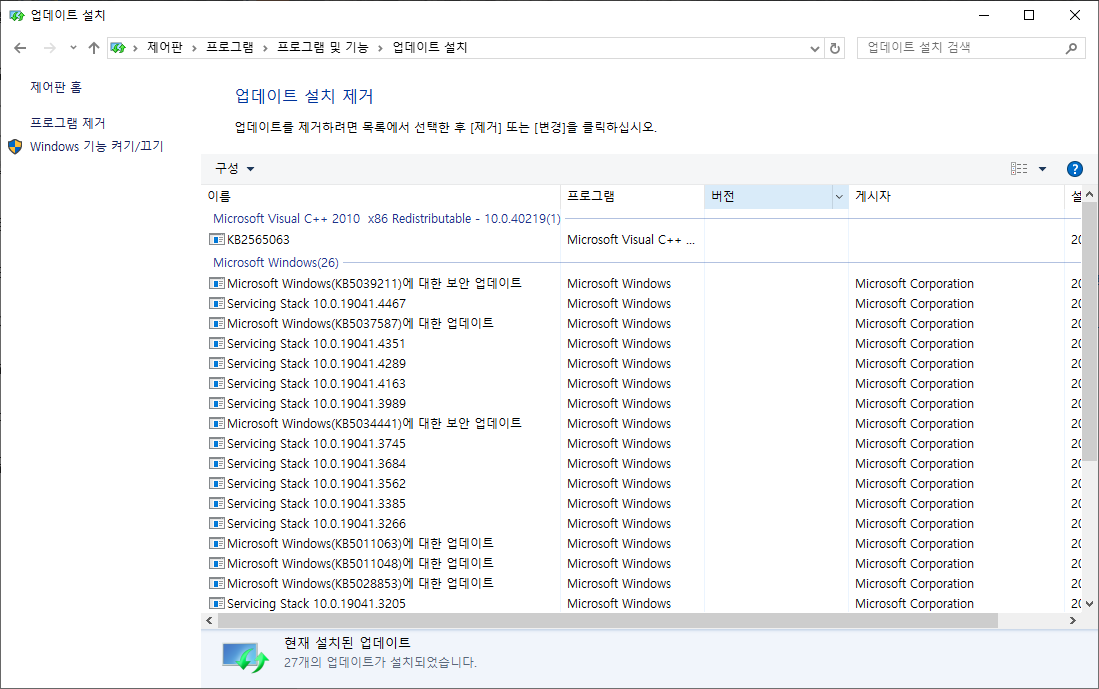This screenshot has height=689, width=1099.
Task: Click the address bar control panel icon
Action: 118,48
